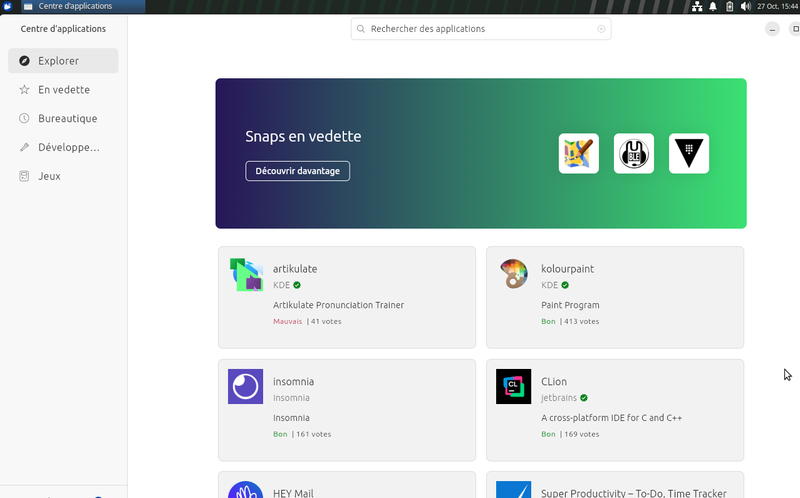Click the CLion app icon
The width and height of the screenshot is (800, 498).
(513, 386)
